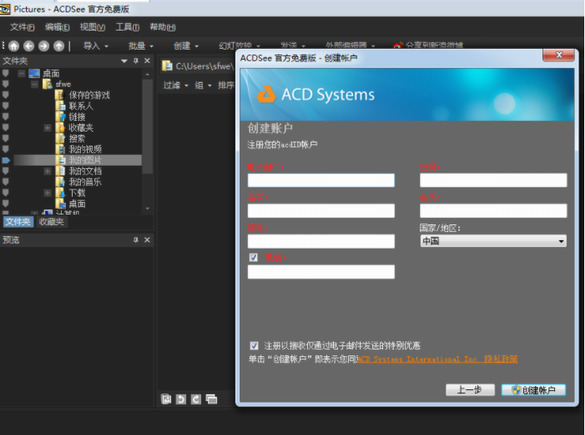Click rotate right icon in bottom toolbar

[x=196, y=399]
